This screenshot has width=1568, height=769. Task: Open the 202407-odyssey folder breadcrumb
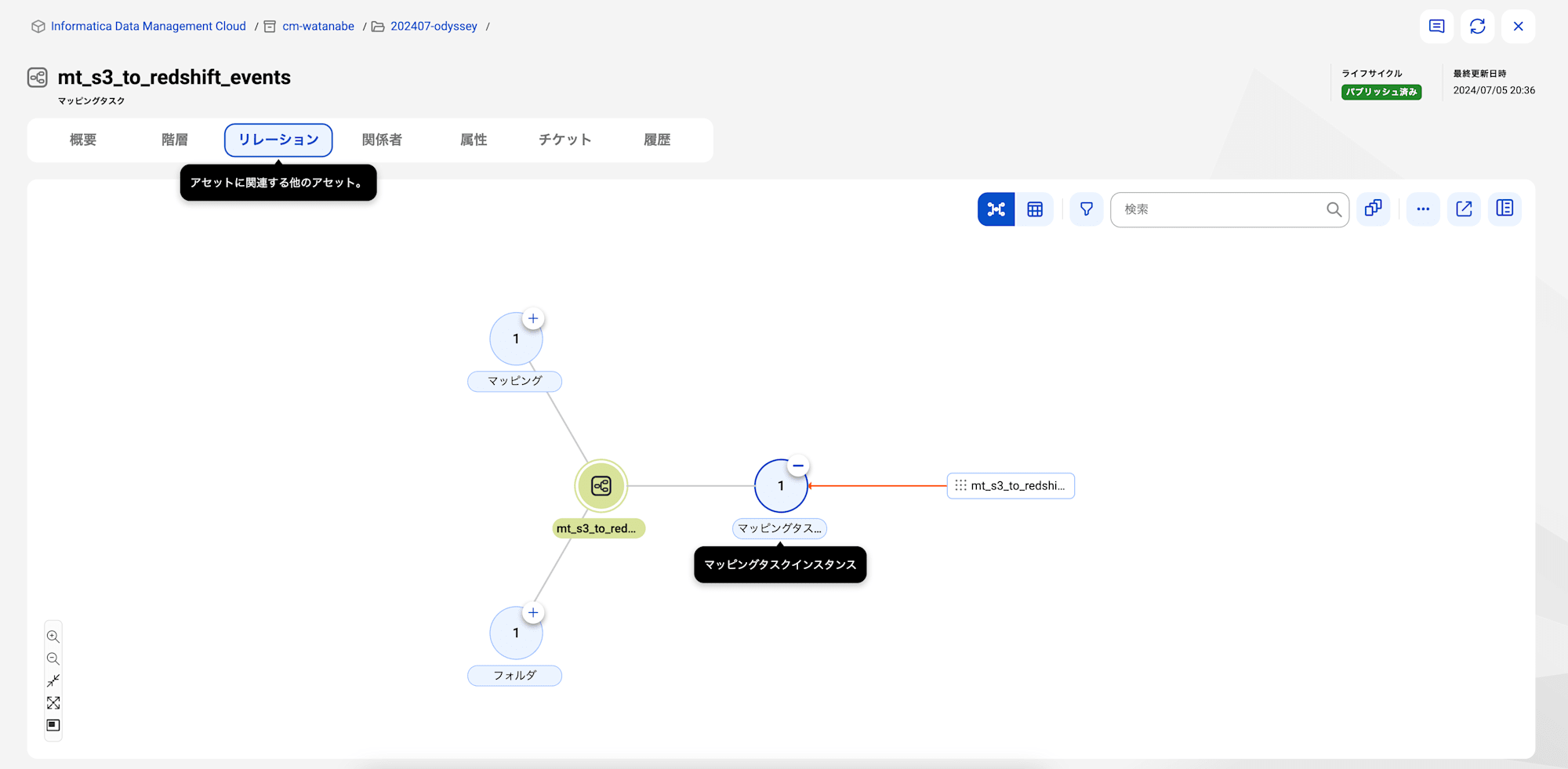point(434,27)
